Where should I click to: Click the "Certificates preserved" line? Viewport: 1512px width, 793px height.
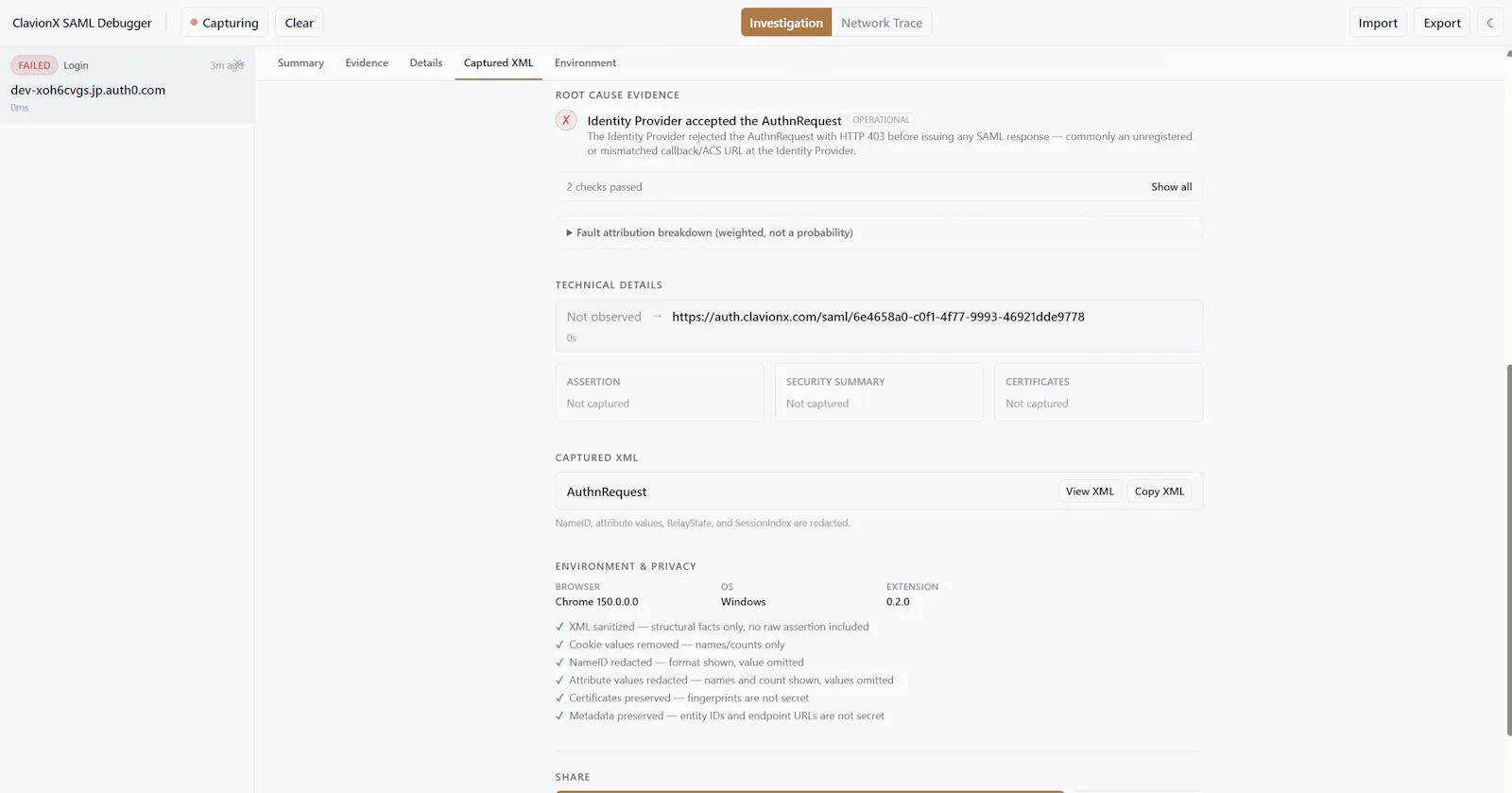tap(689, 698)
